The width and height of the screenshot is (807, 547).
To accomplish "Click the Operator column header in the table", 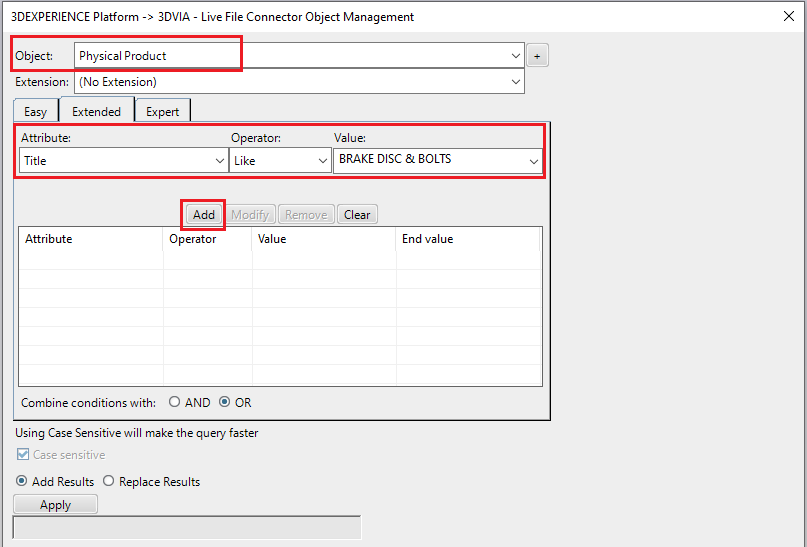I will pyautogui.click(x=207, y=239).
